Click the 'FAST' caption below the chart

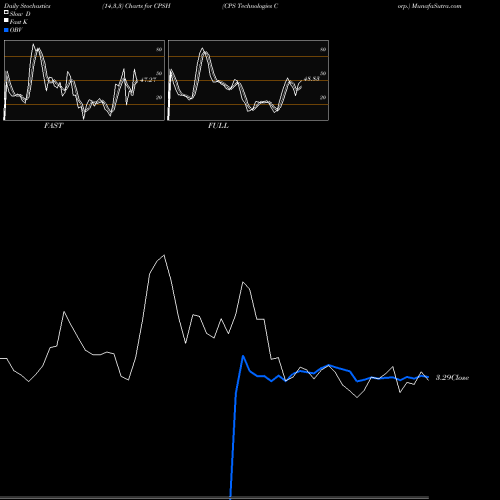point(53,126)
